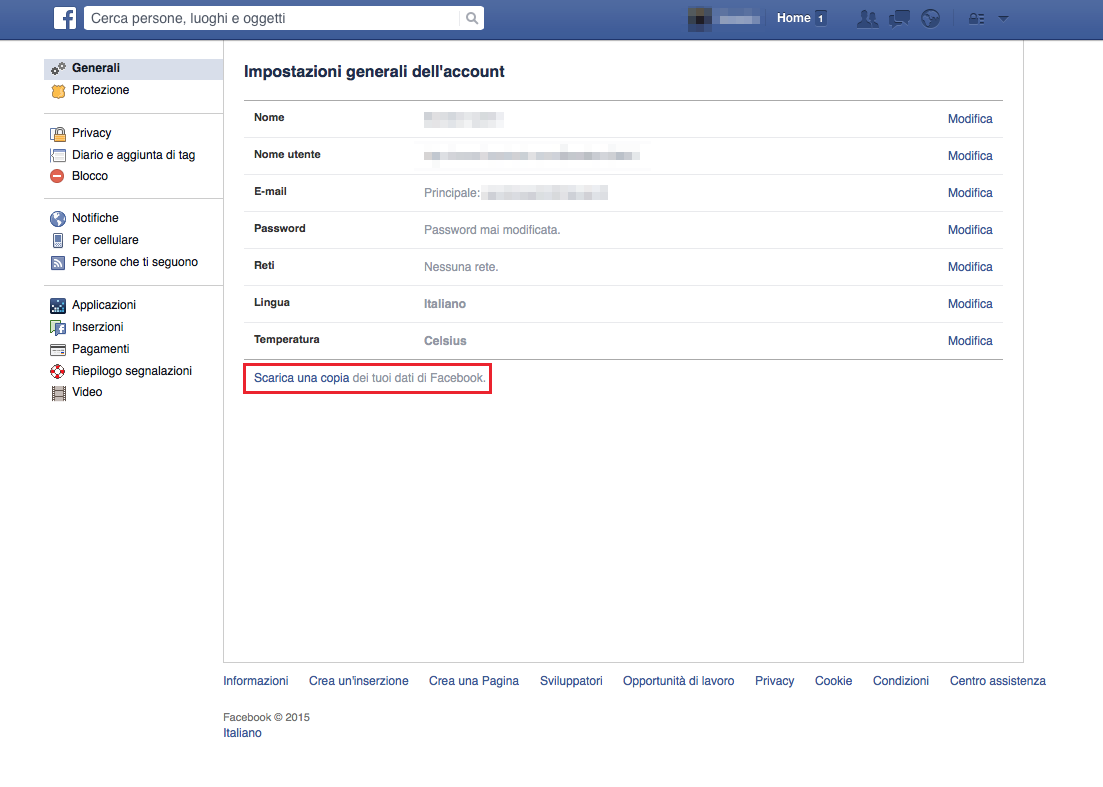Image resolution: width=1103 pixels, height=787 pixels.
Task: Open Informazioni footer link
Action: [255, 681]
